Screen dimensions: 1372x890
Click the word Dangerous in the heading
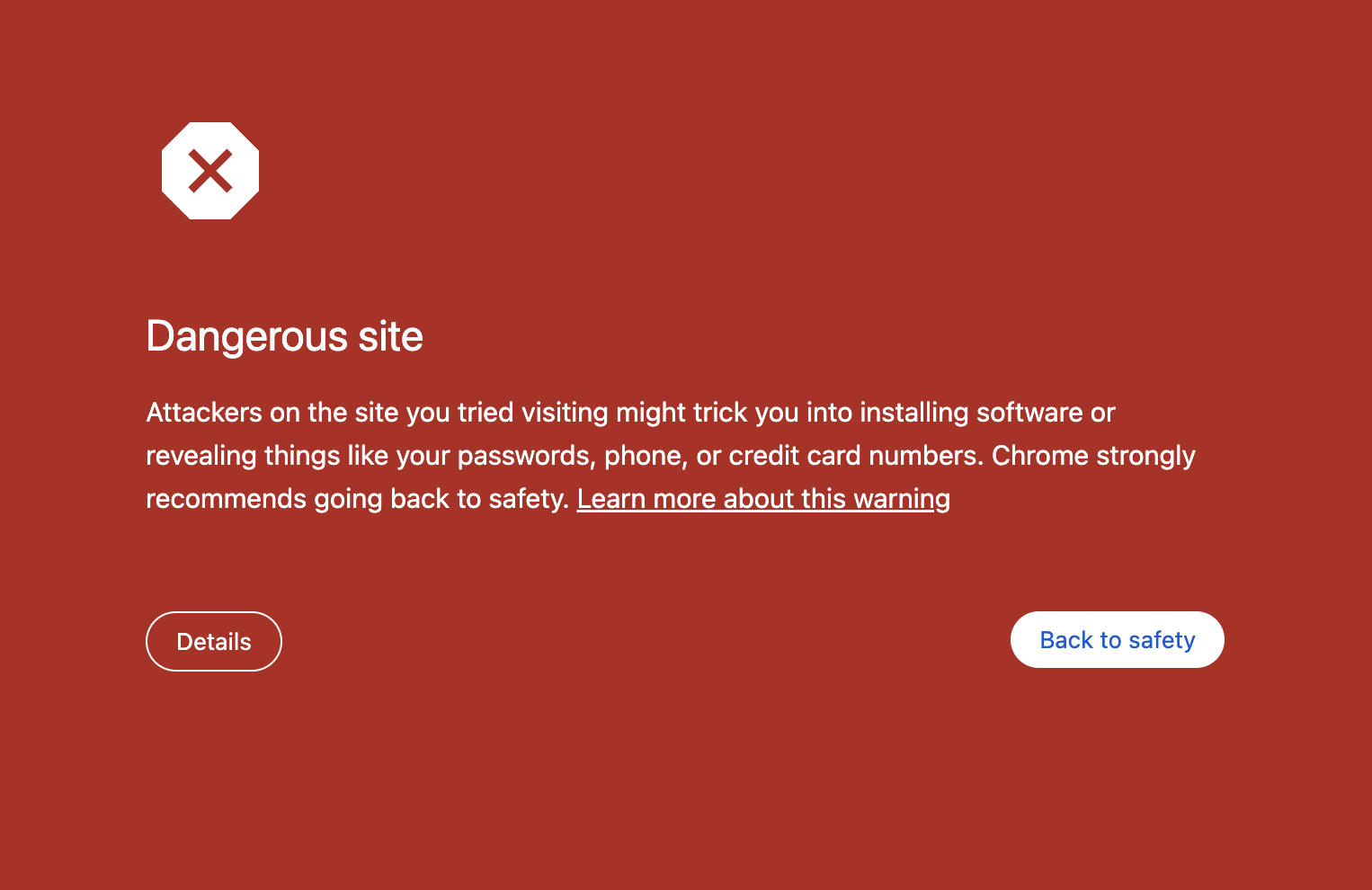246,337
